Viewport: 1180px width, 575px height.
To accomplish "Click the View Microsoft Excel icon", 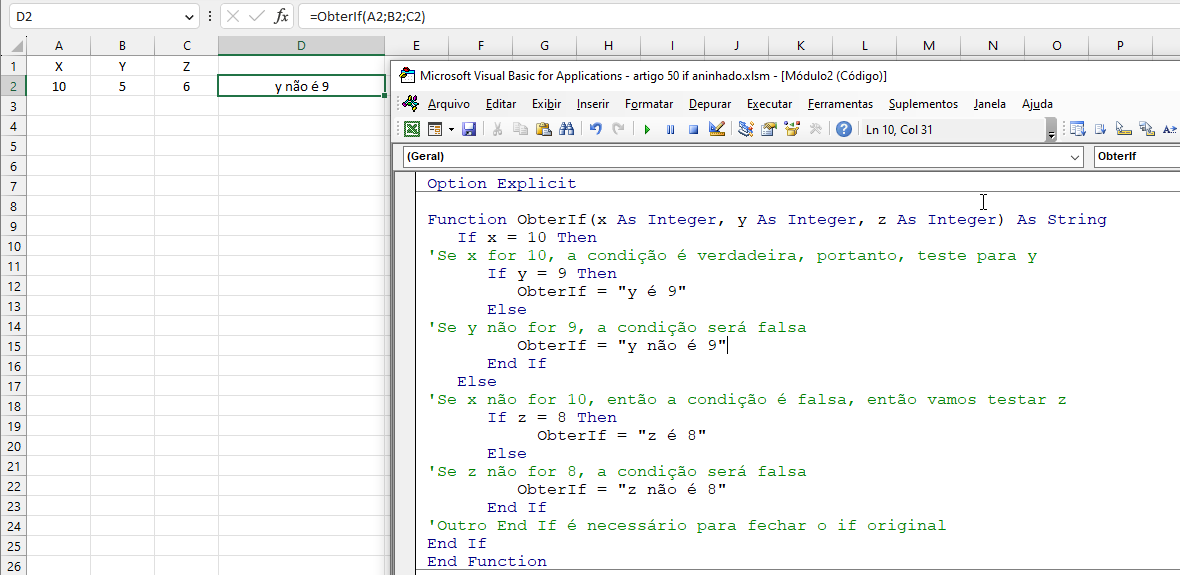I will [412, 129].
